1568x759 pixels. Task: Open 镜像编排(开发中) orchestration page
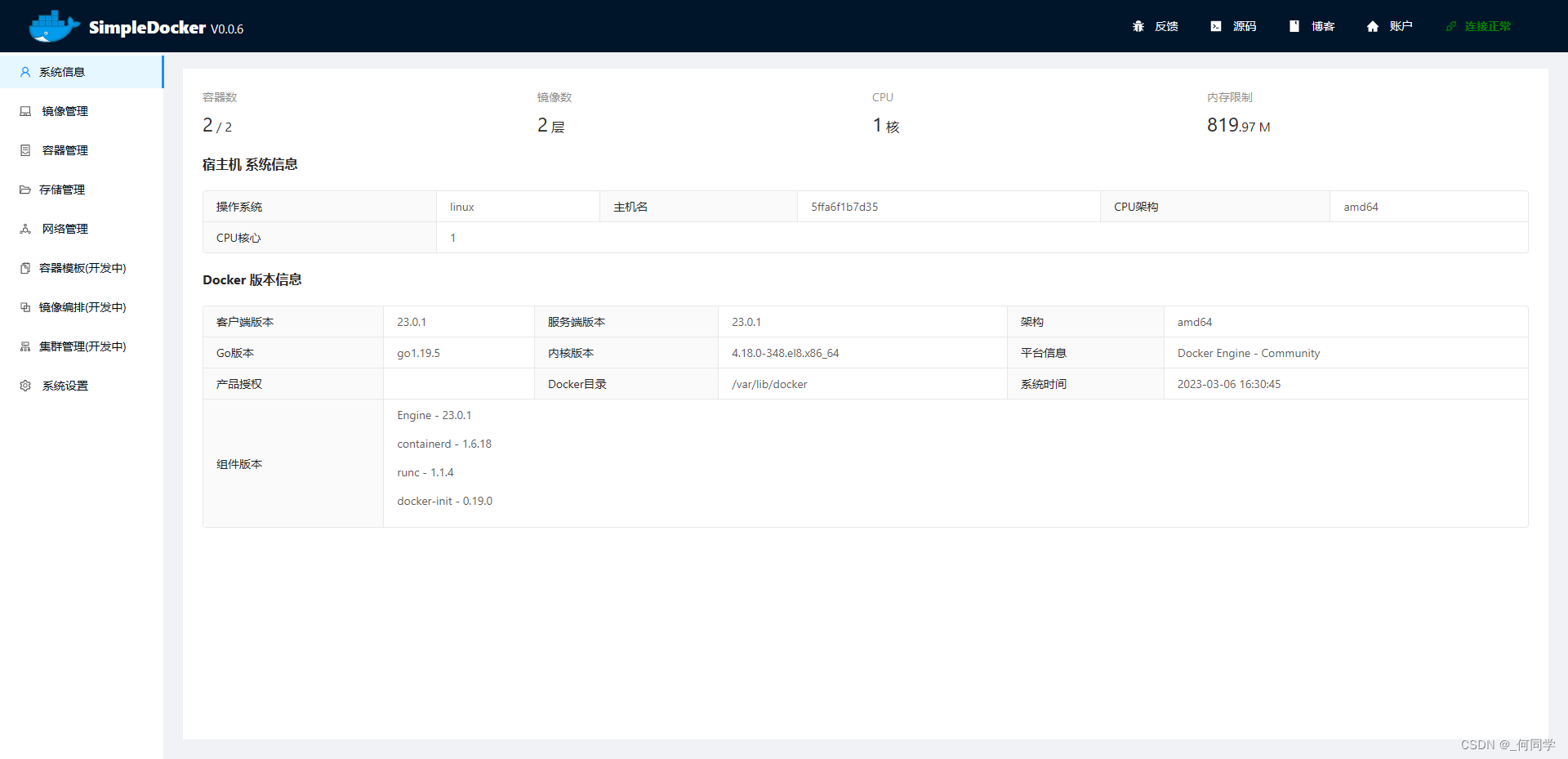pos(82,307)
